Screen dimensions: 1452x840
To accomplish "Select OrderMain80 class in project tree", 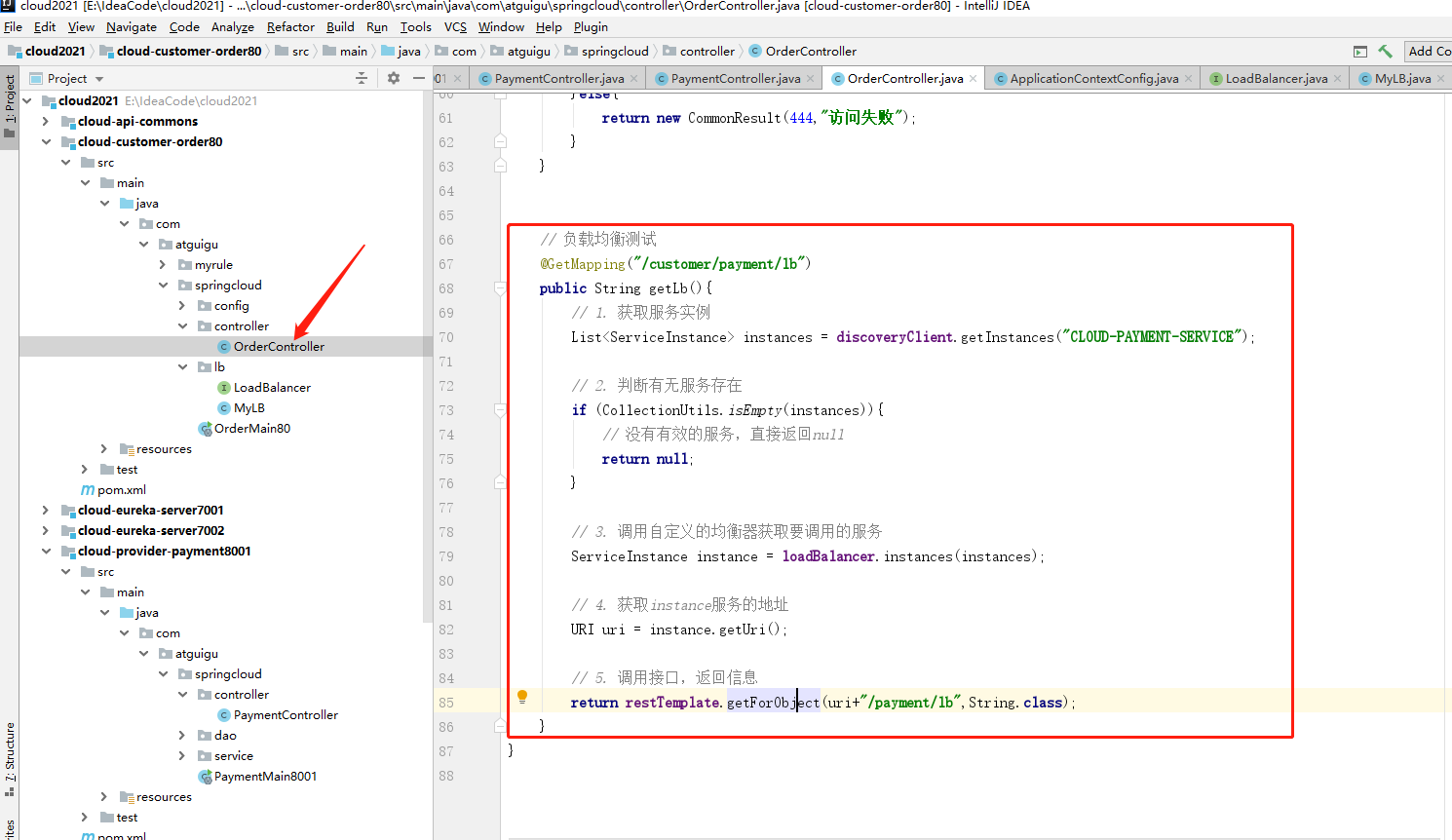I will tap(251, 429).
